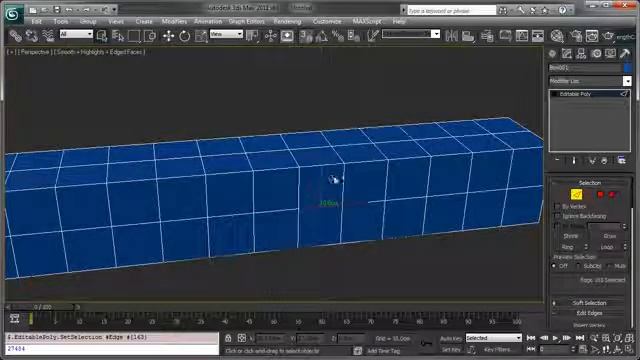Select the Multi preview selection radio
Viewport: 640px width, 360px height.
(609, 266)
